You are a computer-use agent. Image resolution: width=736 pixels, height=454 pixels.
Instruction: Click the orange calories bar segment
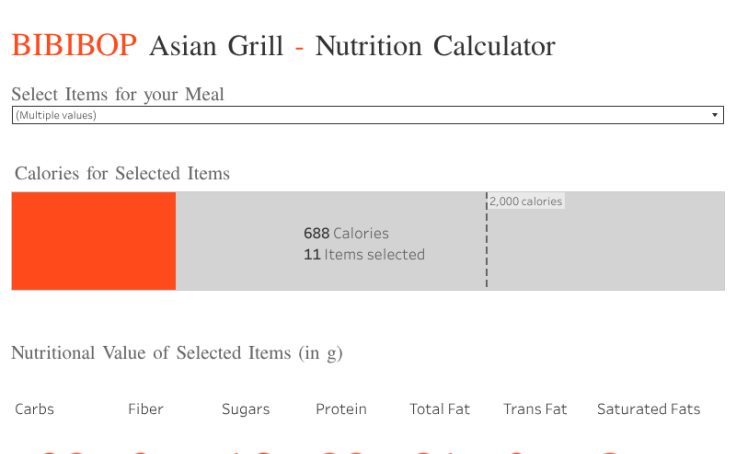tap(94, 241)
